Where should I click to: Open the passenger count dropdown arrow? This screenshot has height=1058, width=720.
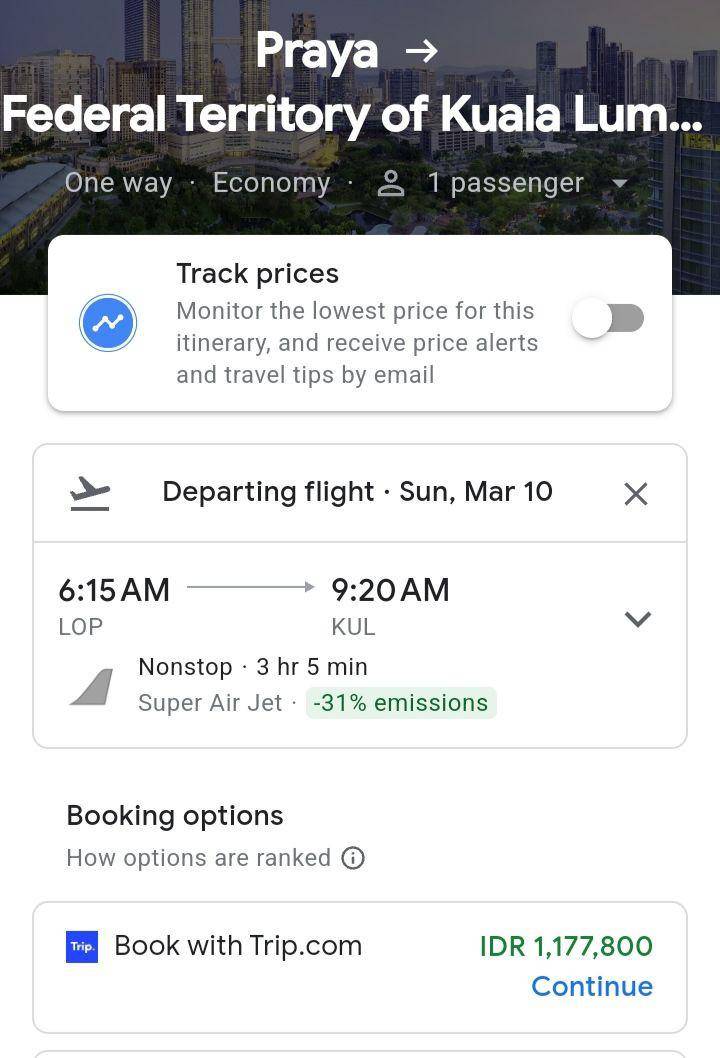coord(619,183)
